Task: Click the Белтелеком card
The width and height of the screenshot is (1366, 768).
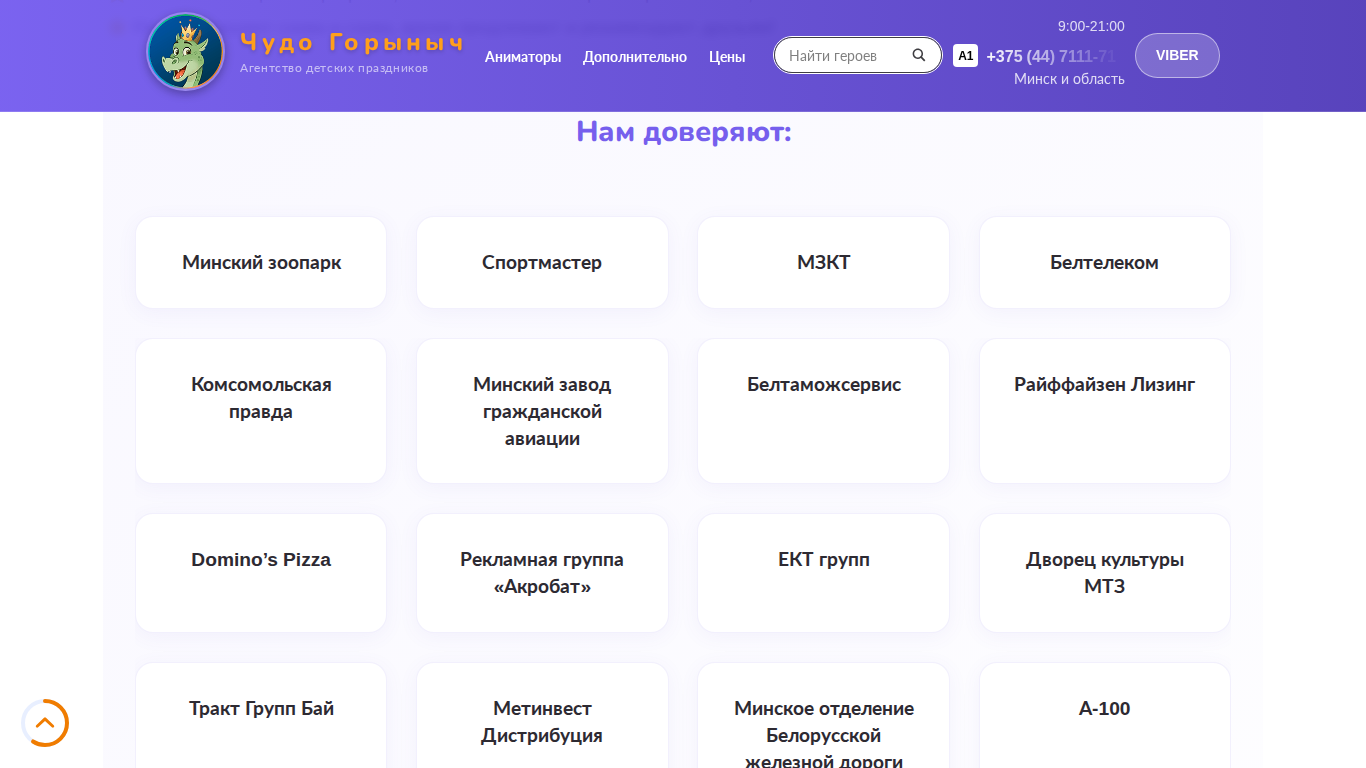Action: tap(1105, 263)
